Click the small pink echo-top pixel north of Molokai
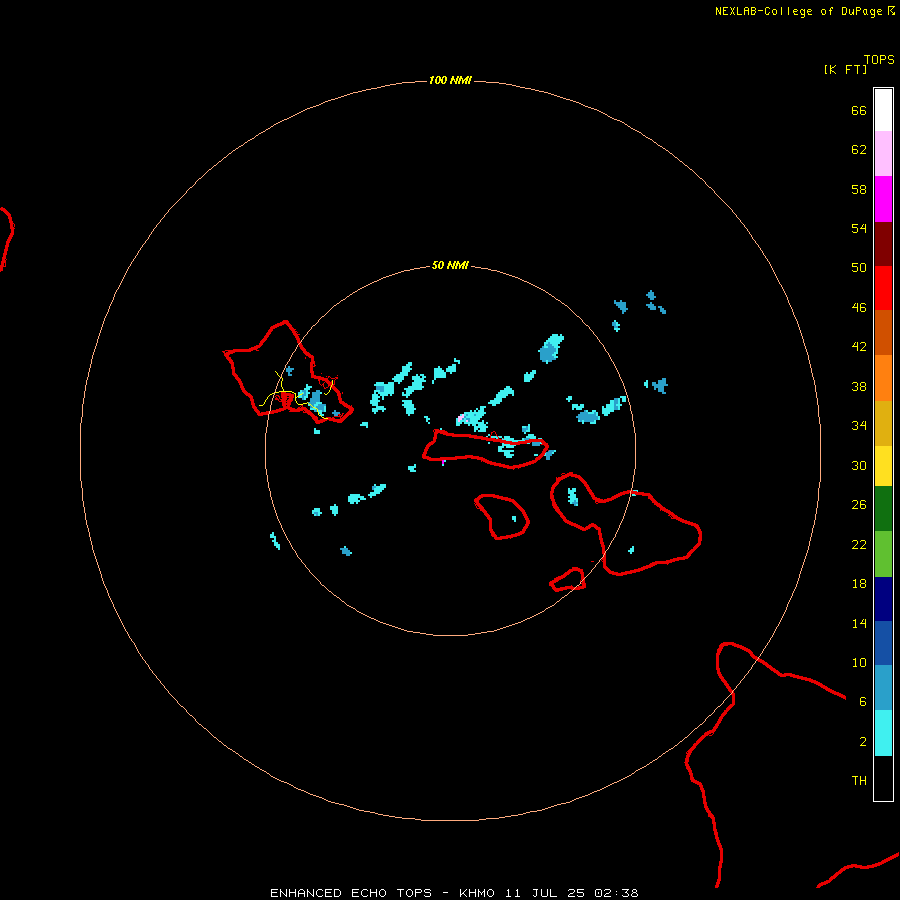 click(x=461, y=417)
